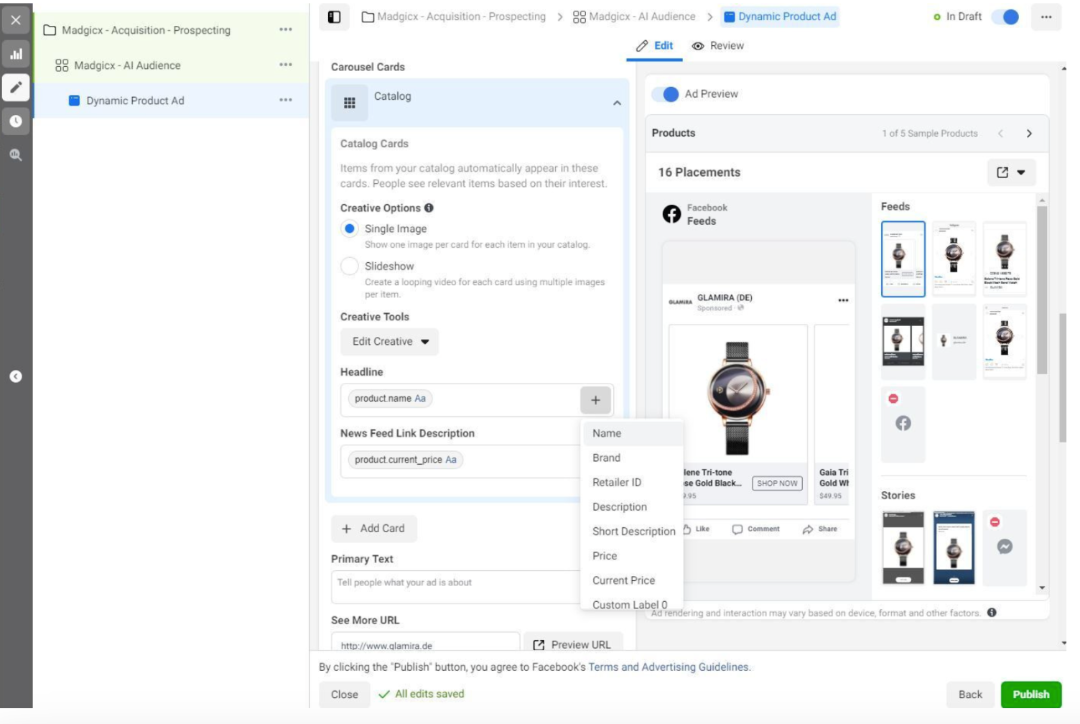Image resolution: width=1080 pixels, height=724 pixels.
Task: Open three-dot menu for Dynamic Product Ad
Action: pyautogui.click(x=286, y=100)
